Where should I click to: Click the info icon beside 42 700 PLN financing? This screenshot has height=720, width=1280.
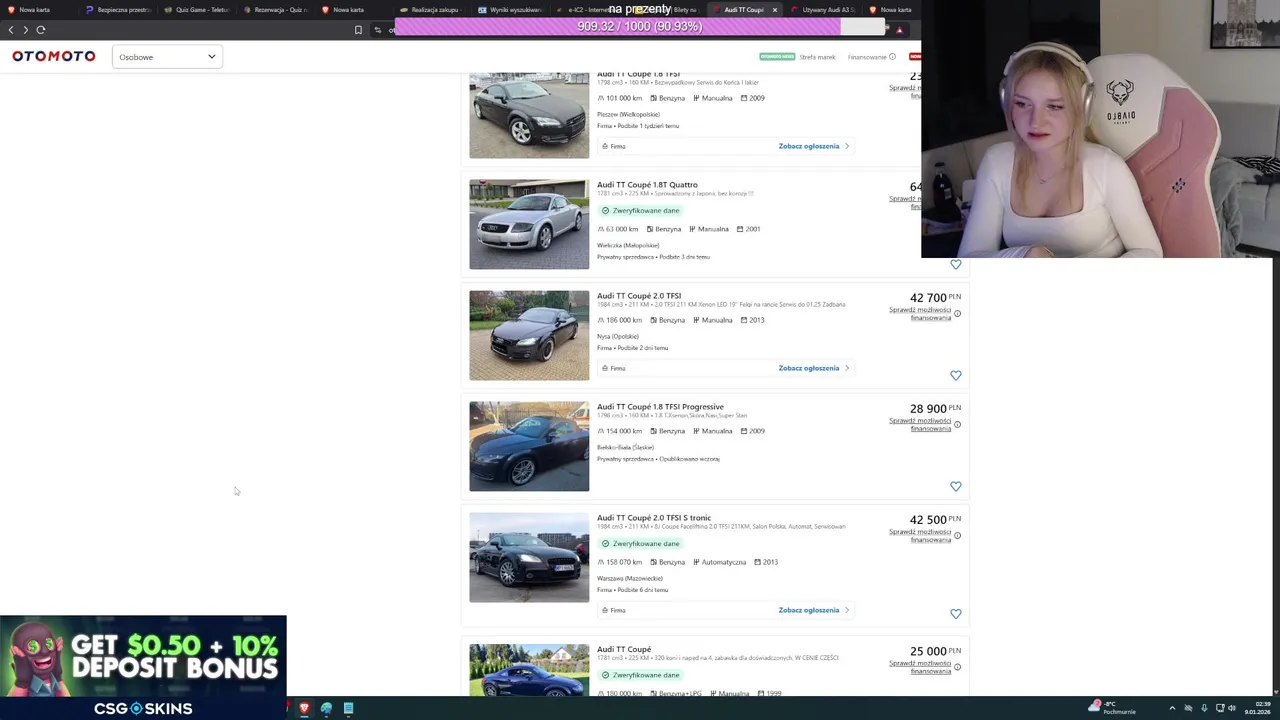(x=957, y=314)
